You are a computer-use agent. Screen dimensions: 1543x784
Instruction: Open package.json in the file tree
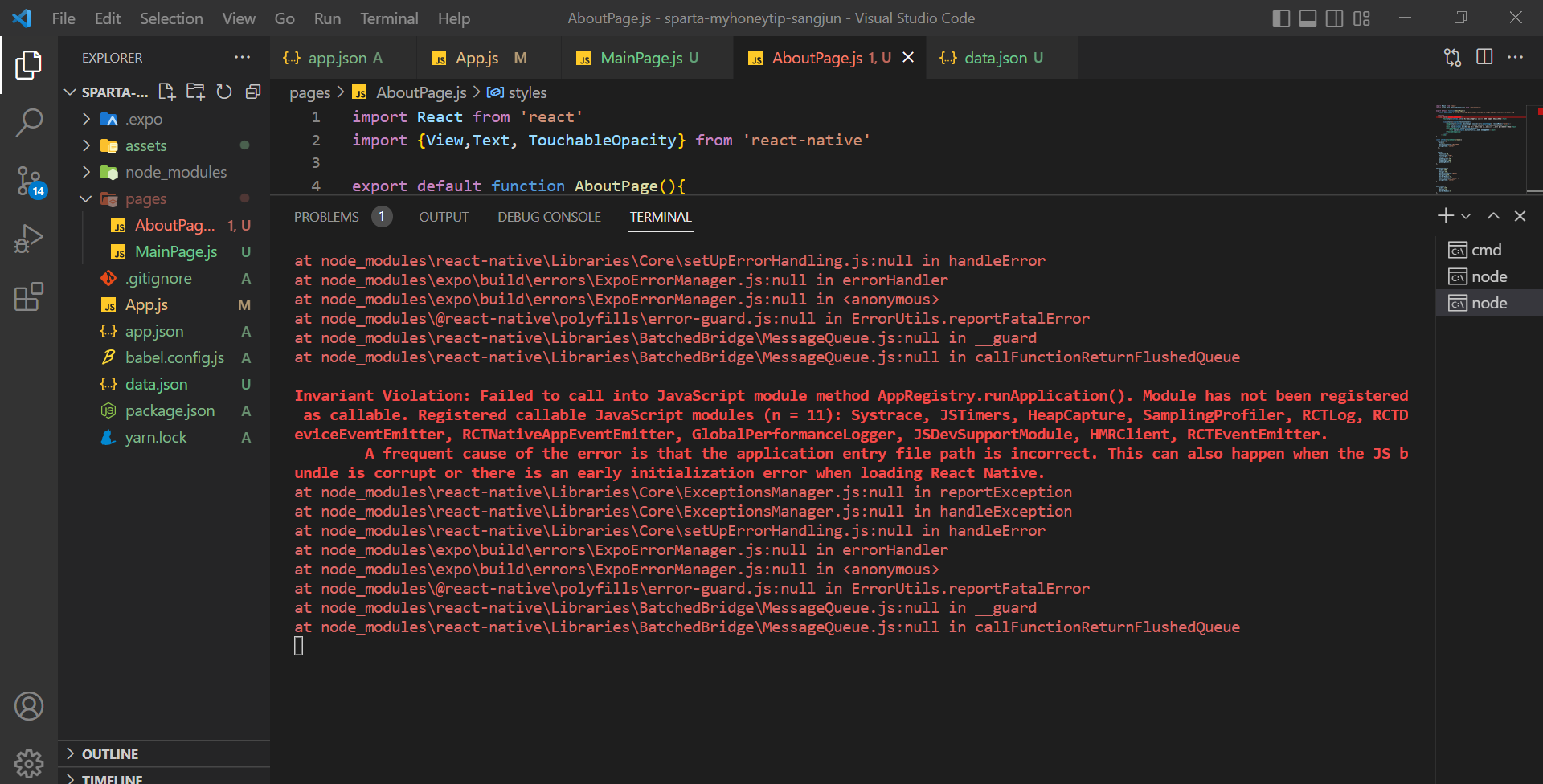point(164,411)
